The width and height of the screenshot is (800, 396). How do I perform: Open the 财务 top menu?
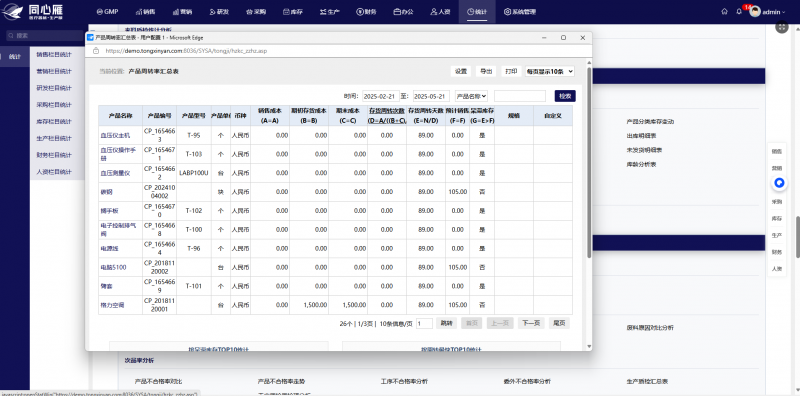(x=367, y=12)
